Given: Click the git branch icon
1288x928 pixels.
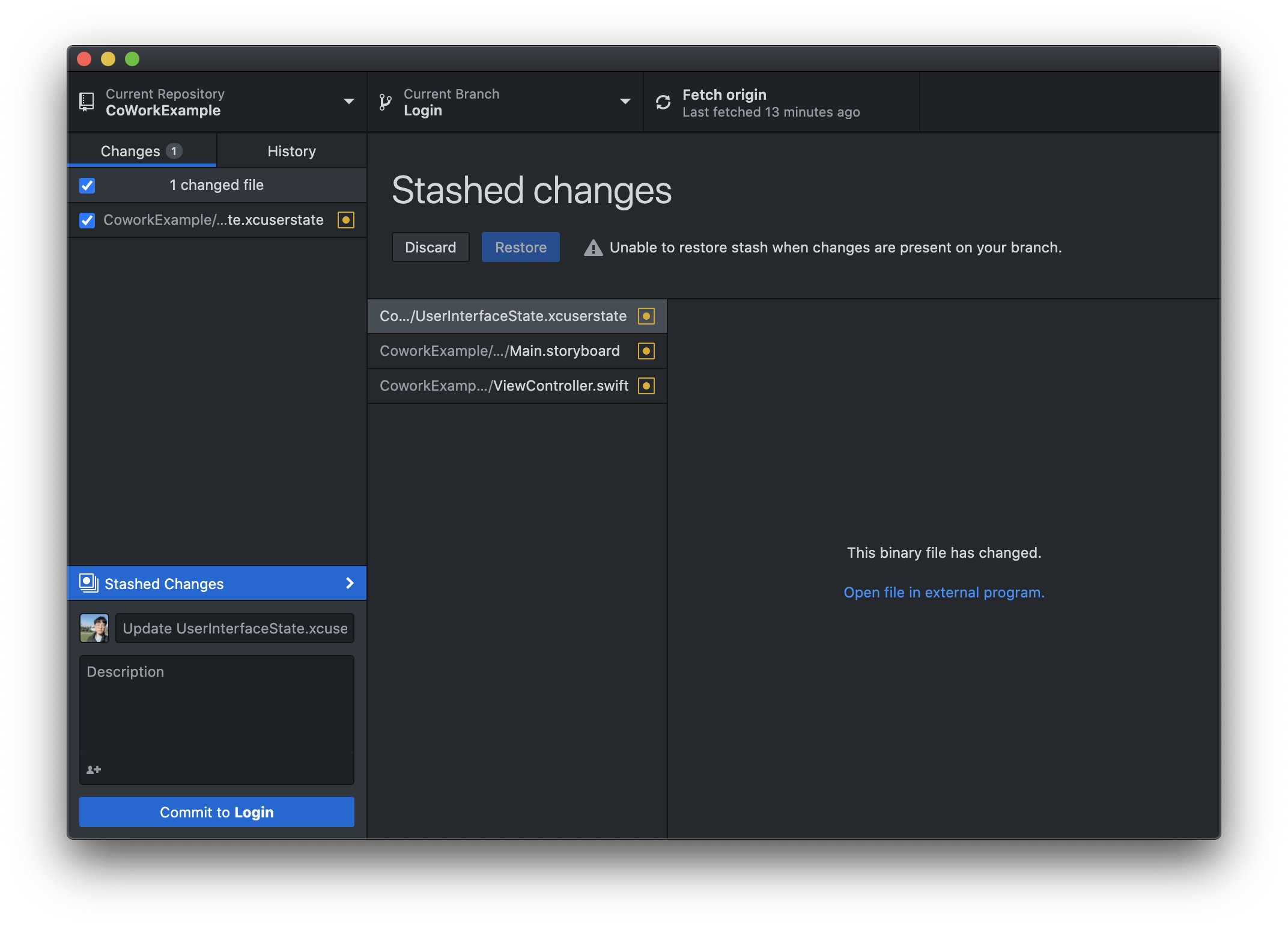Looking at the screenshot, I should point(386,102).
